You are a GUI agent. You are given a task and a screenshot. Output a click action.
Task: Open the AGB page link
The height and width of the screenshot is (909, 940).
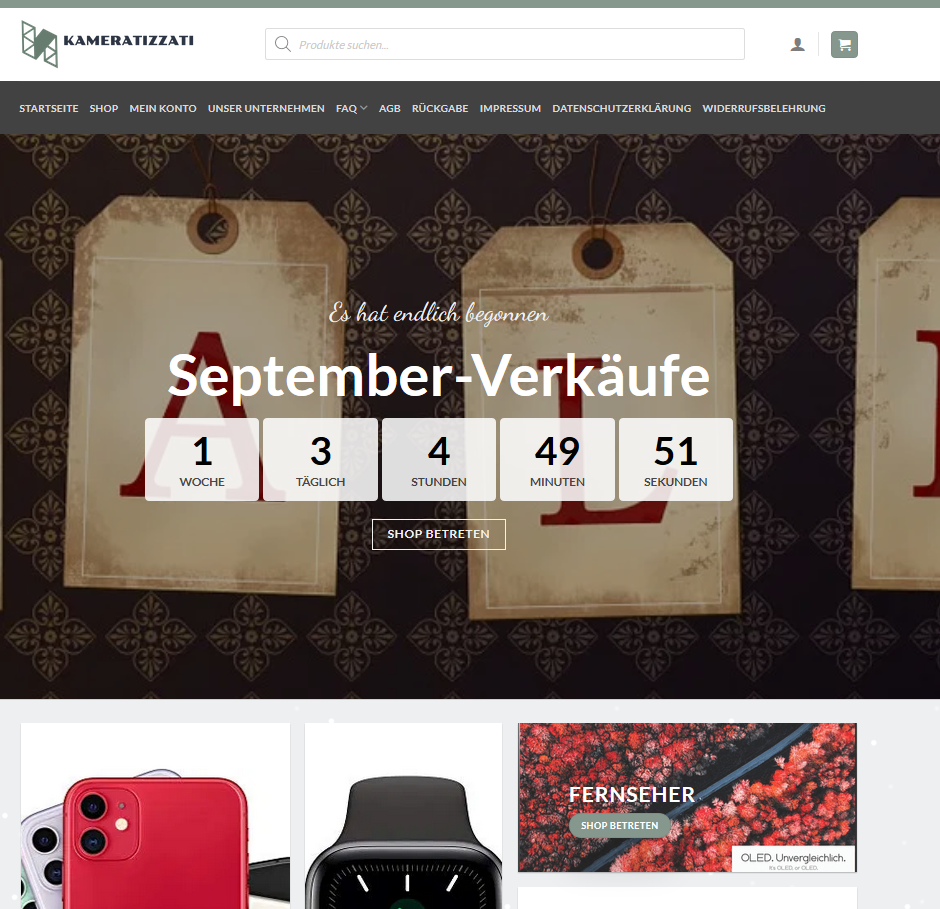point(390,109)
